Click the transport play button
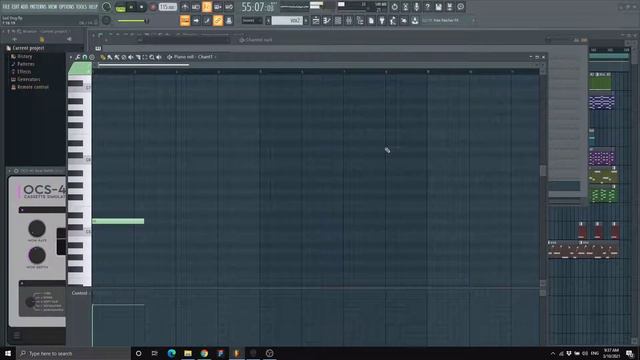 pos(131,7)
